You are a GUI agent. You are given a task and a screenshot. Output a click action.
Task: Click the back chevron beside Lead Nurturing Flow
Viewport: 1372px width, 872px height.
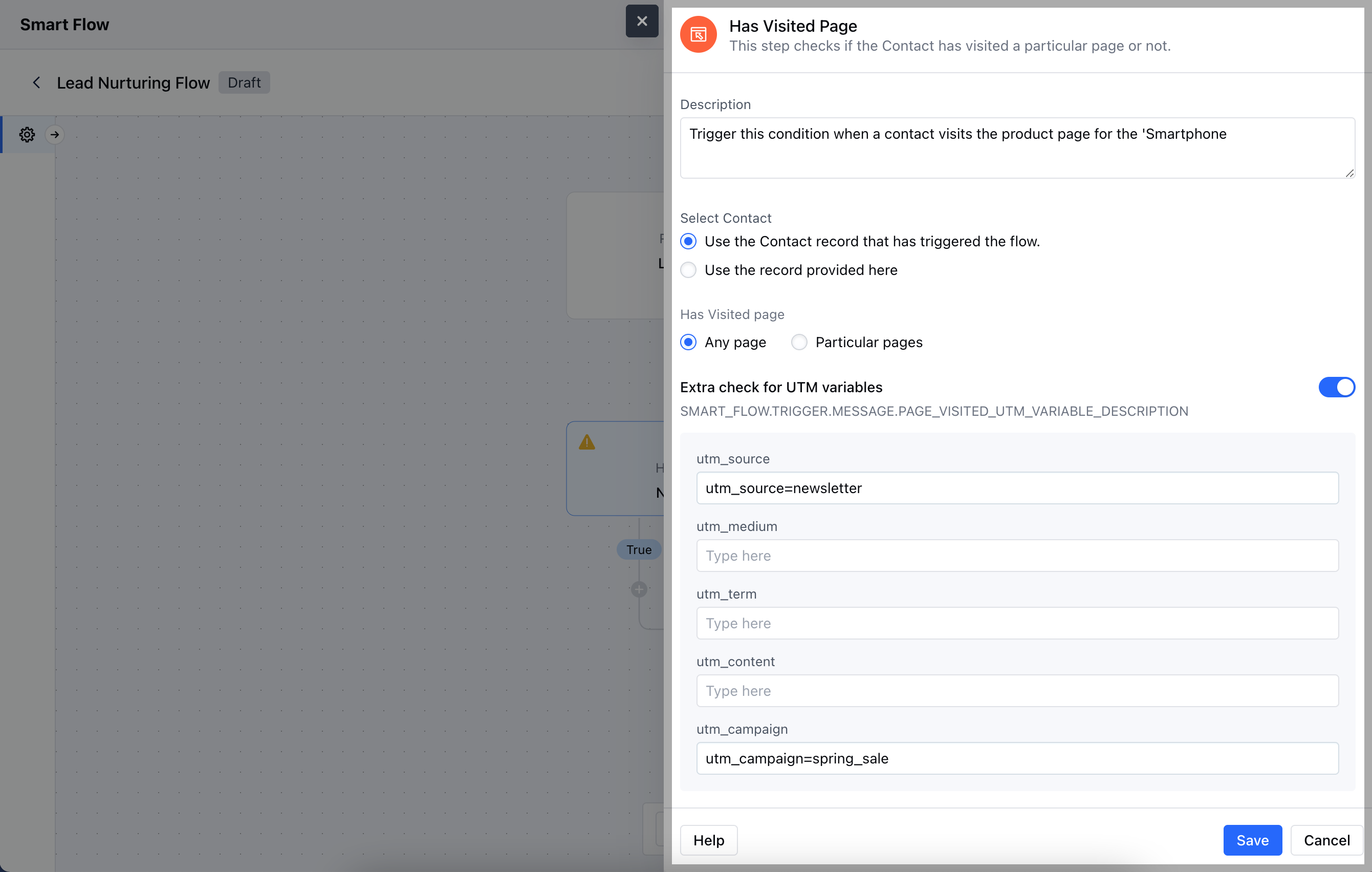(36, 82)
